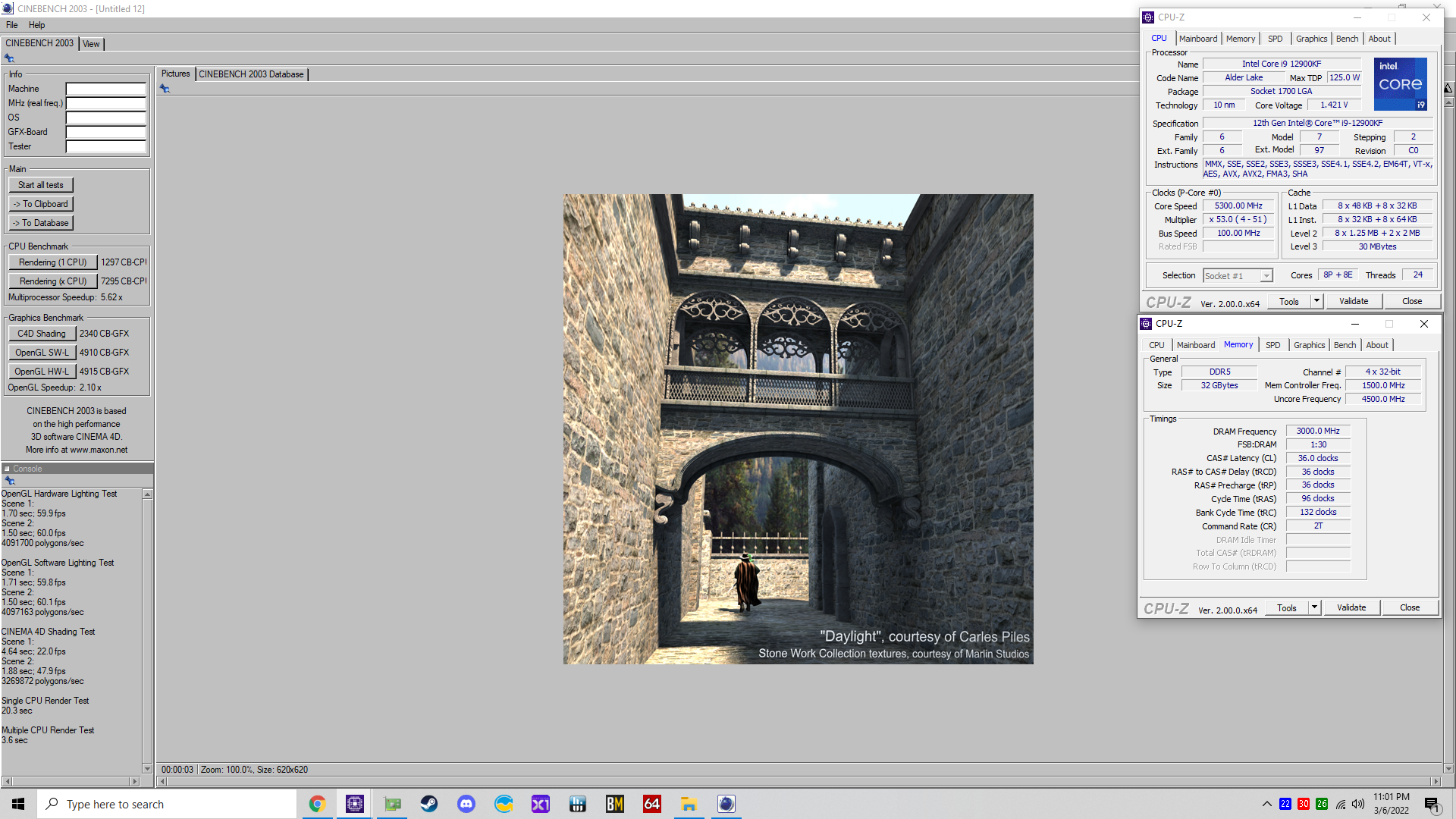
Task: Click the OS input field
Action: (105, 118)
